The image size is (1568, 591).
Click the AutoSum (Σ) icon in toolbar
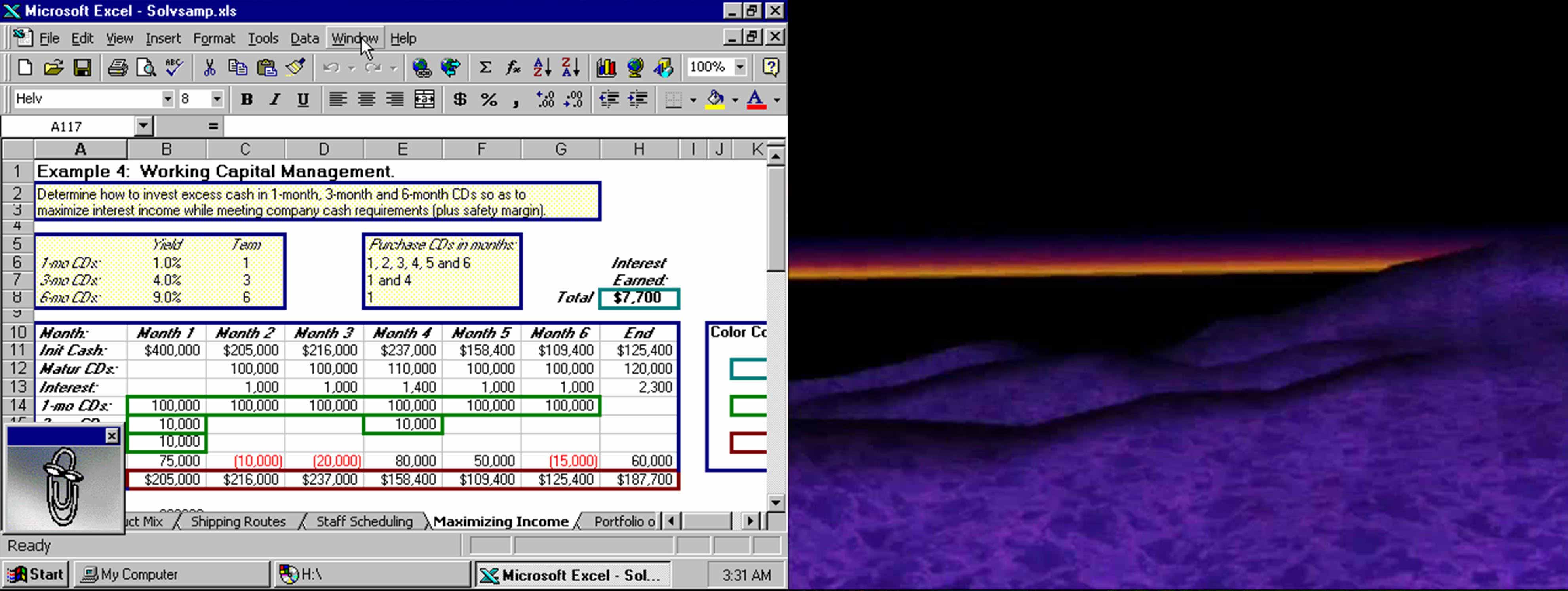(x=485, y=67)
